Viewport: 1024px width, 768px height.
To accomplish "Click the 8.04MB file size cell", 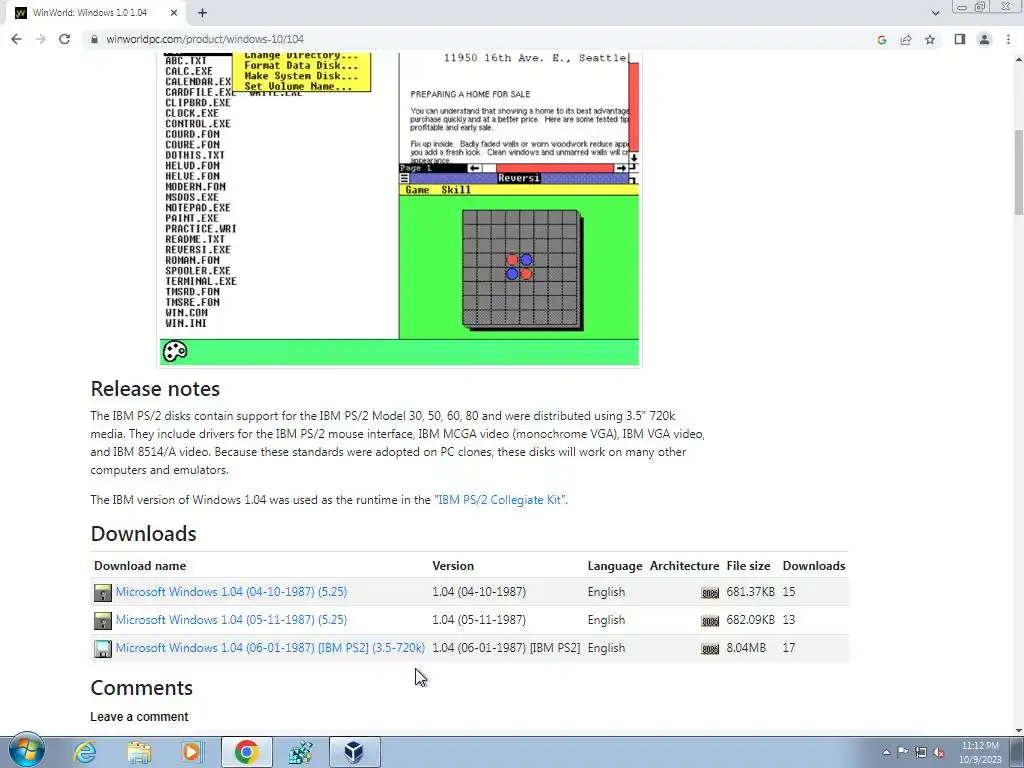I will pos(746,648).
